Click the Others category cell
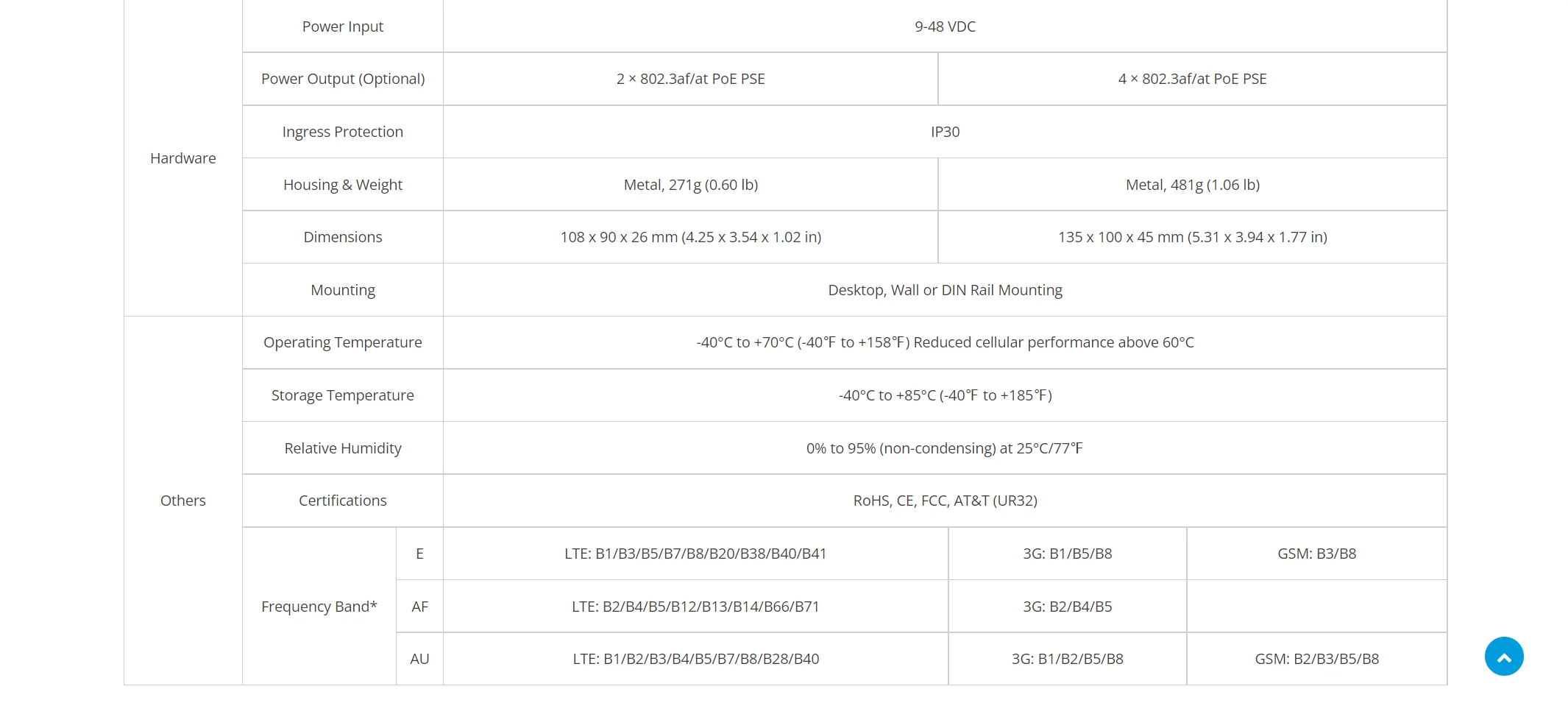The height and width of the screenshot is (703, 1568). click(x=183, y=501)
